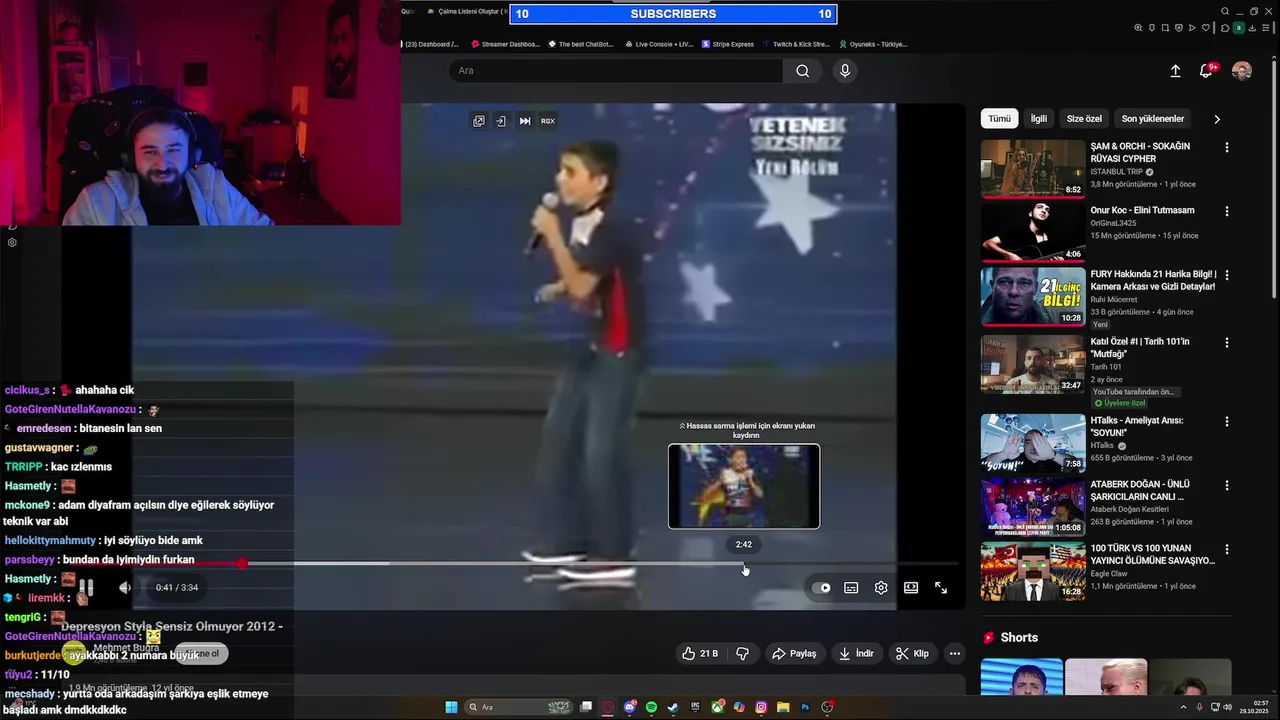Screen dimensions: 1280x720
Task: Activate voice search microphone icon
Action: point(845,71)
